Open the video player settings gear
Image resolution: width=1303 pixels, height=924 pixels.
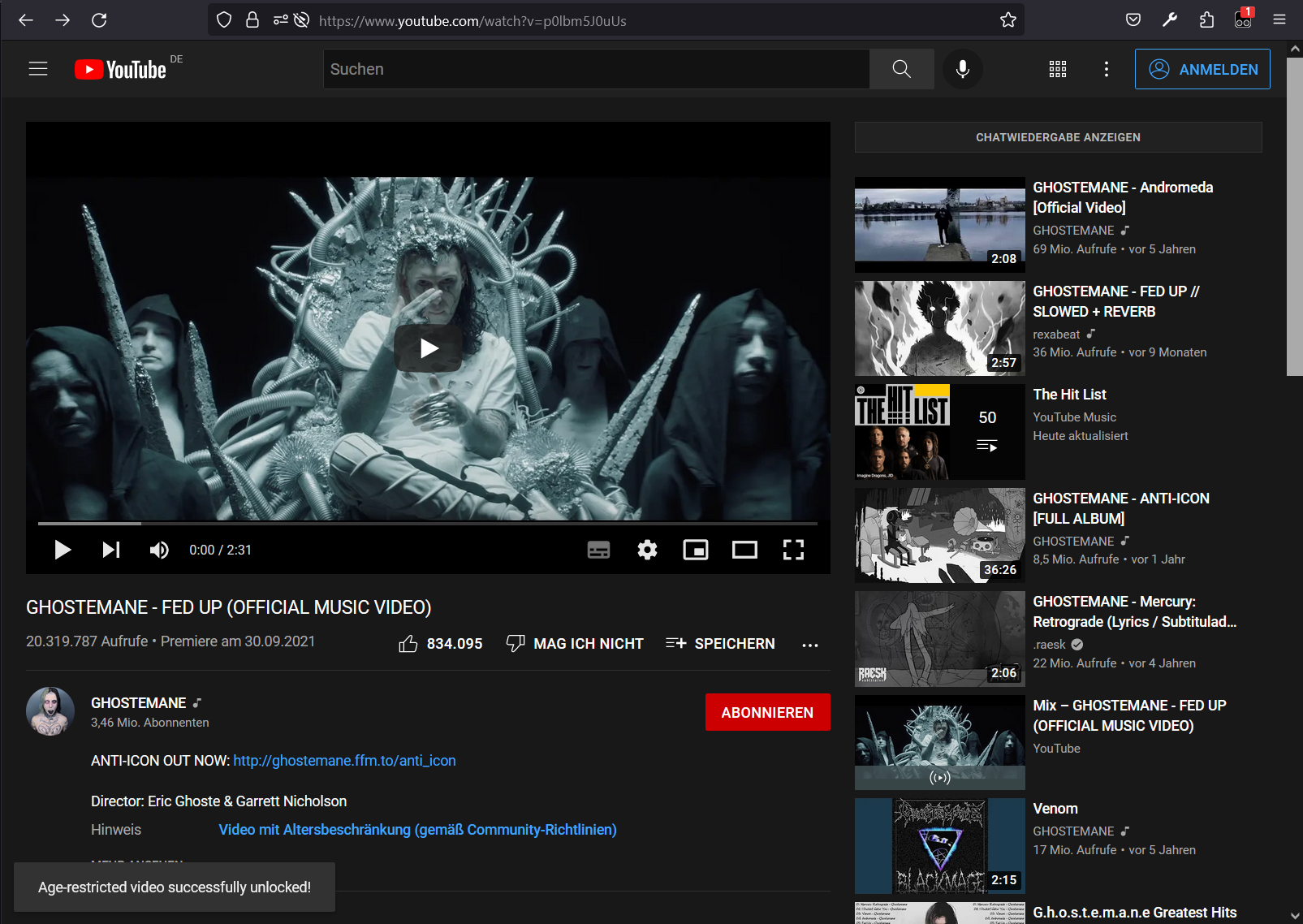tap(647, 550)
